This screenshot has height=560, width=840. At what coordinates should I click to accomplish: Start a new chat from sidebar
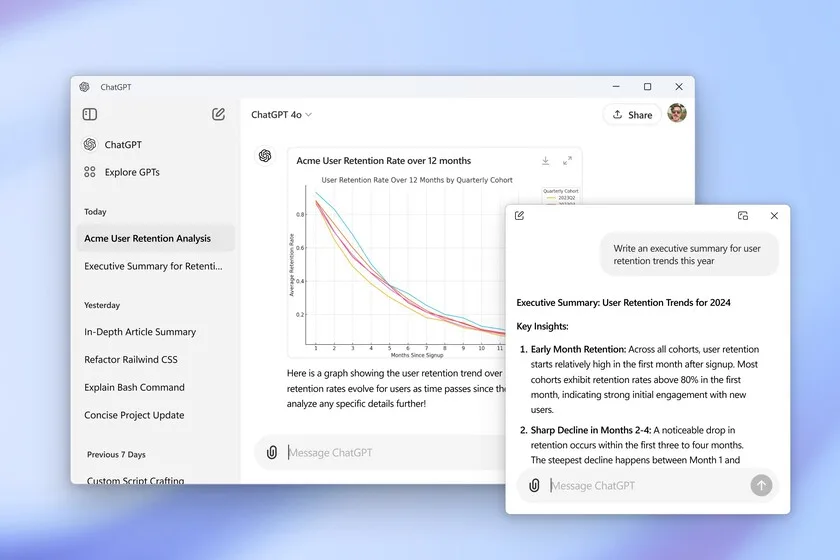[x=218, y=114]
